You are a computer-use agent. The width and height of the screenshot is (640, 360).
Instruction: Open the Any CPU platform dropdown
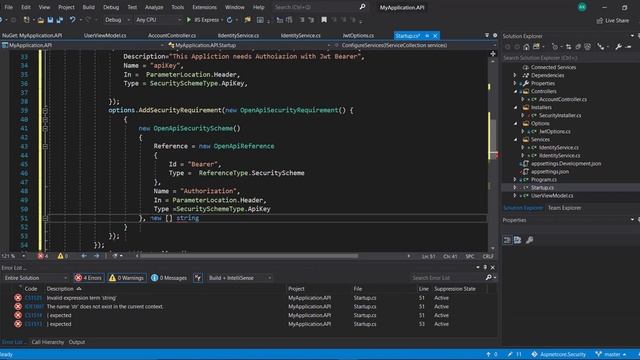pyautogui.click(x=158, y=20)
